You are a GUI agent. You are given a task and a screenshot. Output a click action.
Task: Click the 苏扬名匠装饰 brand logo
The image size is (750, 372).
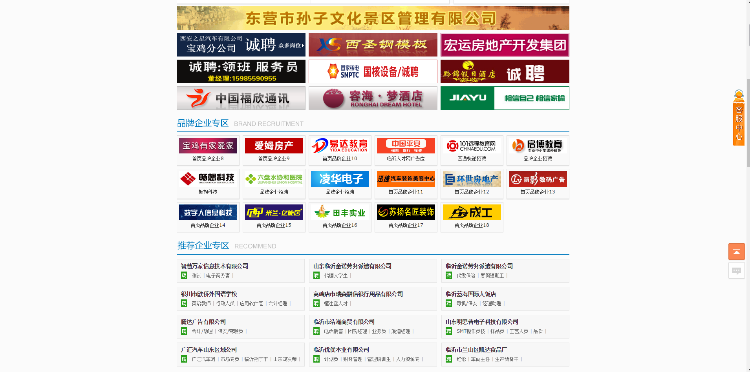click(406, 212)
